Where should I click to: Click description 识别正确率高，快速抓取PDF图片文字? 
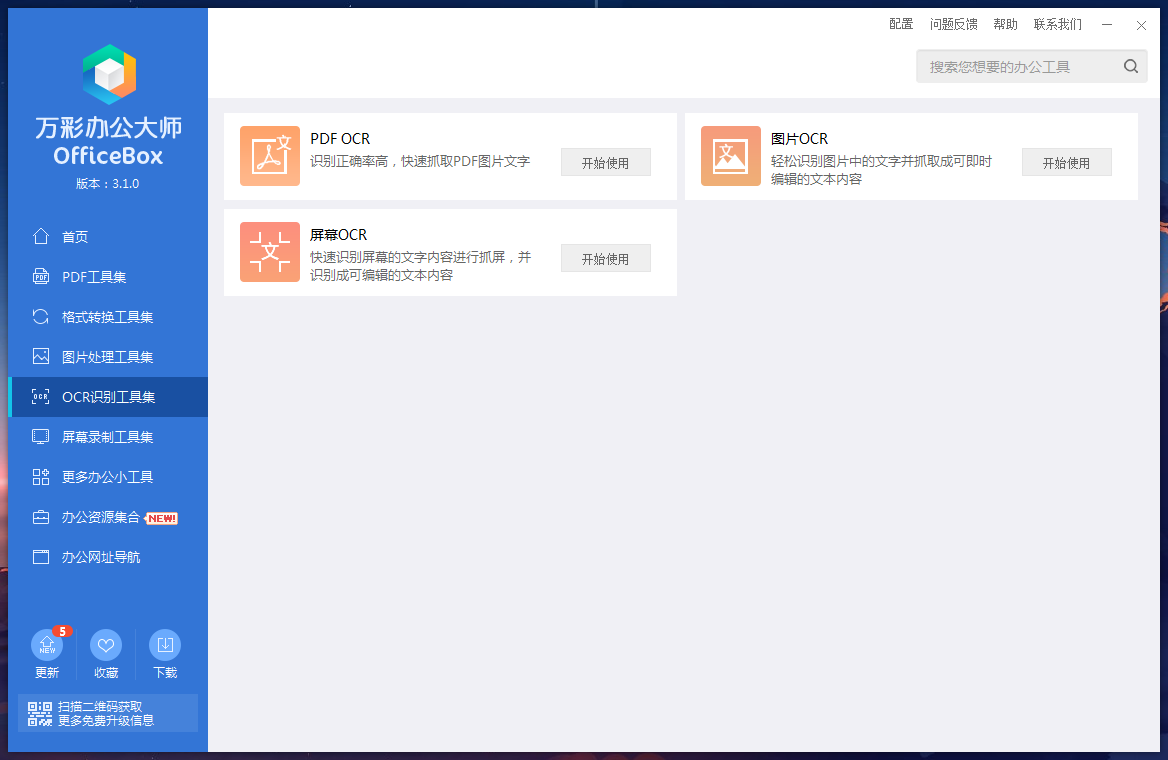coord(420,161)
